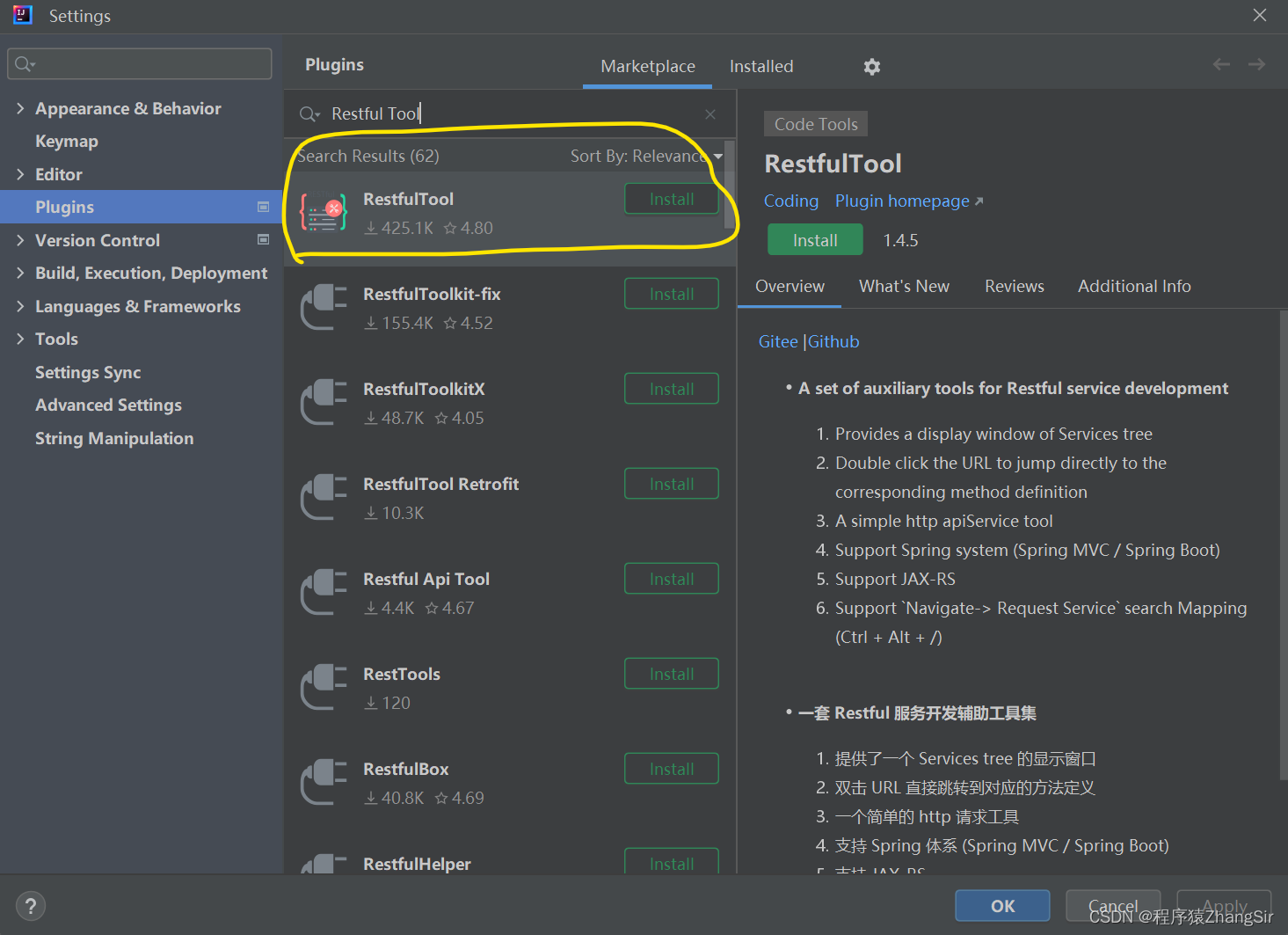Click the Cancel button

1113,906
